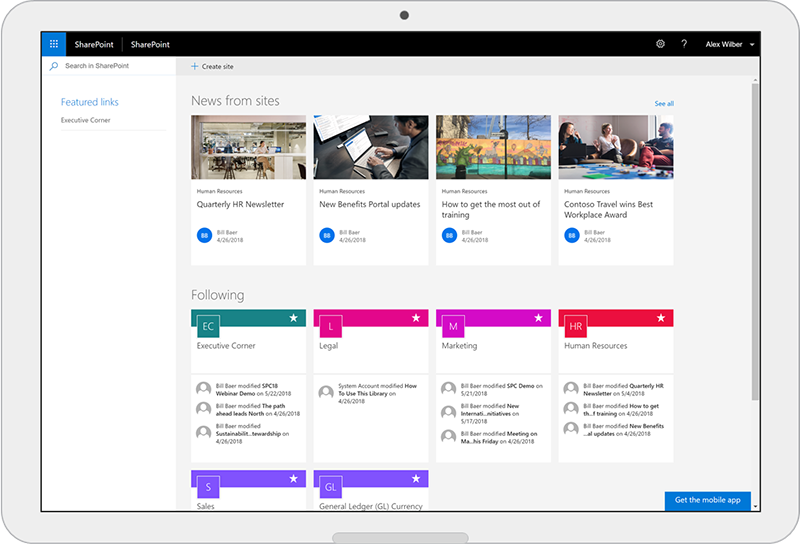This screenshot has height=544, width=800.
Task: Click the Create site button
Action: click(212, 66)
